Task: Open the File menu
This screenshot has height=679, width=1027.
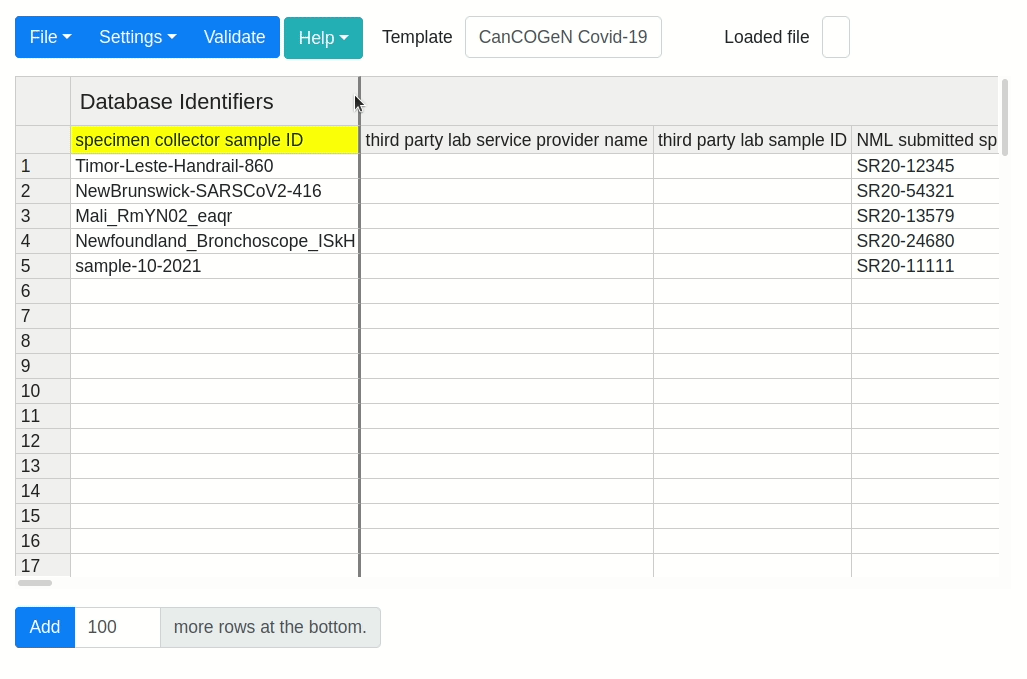Action: (x=49, y=37)
